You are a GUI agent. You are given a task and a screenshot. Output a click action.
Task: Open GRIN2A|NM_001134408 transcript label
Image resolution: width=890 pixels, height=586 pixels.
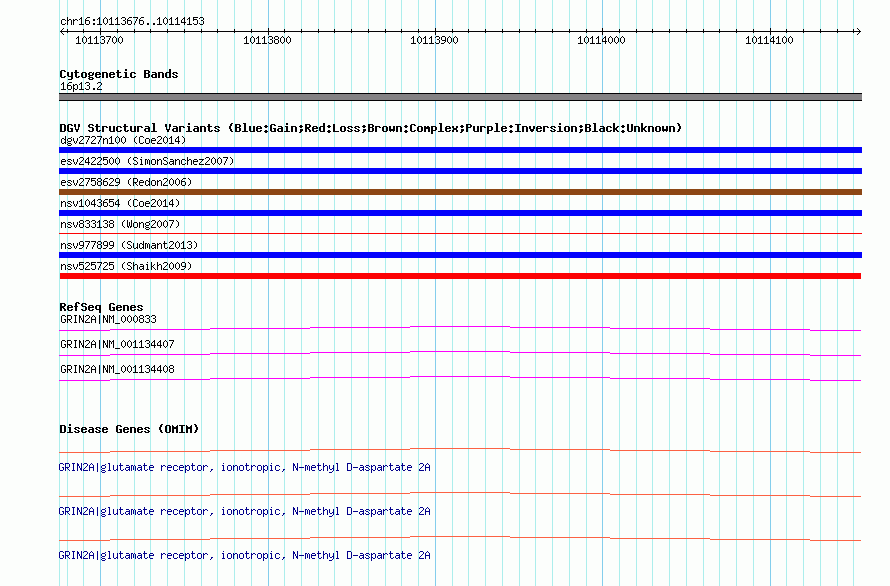tap(117, 369)
